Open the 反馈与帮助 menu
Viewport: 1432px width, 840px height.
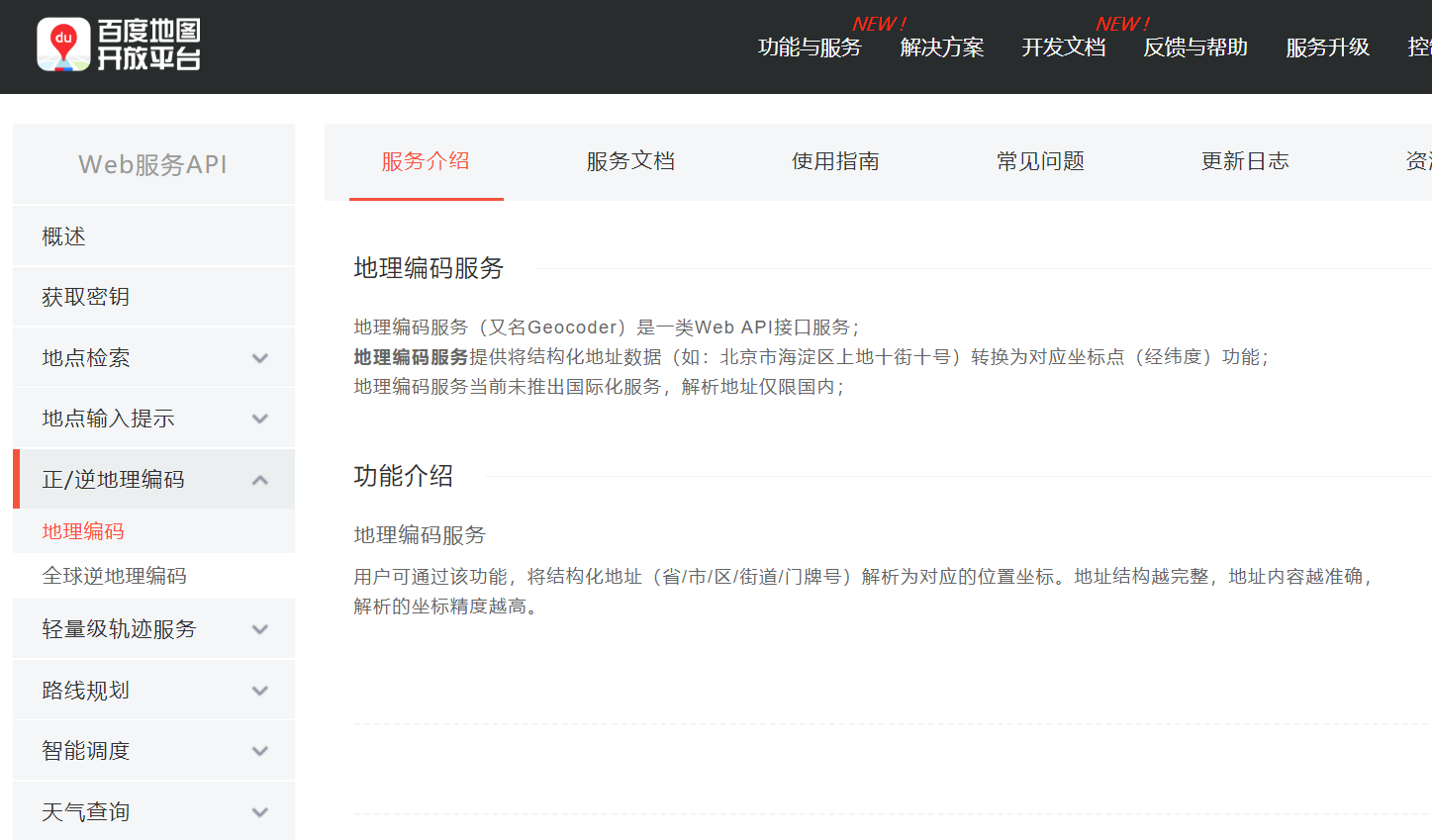(x=1194, y=47)
